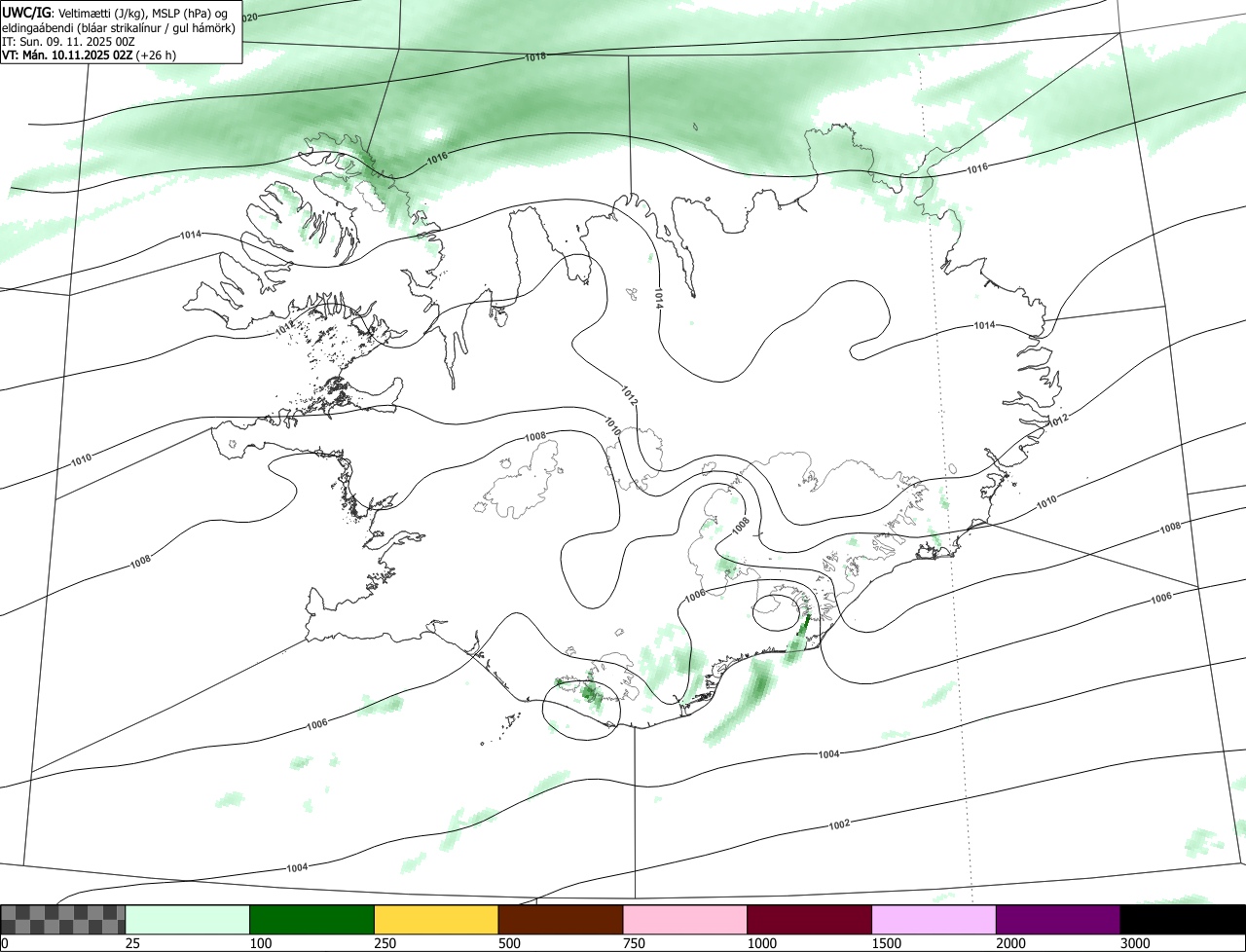The image size is (1246, 952).
Task: Pick the dark green 100–250 legend swatch
Action: click(x=312, y=920)
